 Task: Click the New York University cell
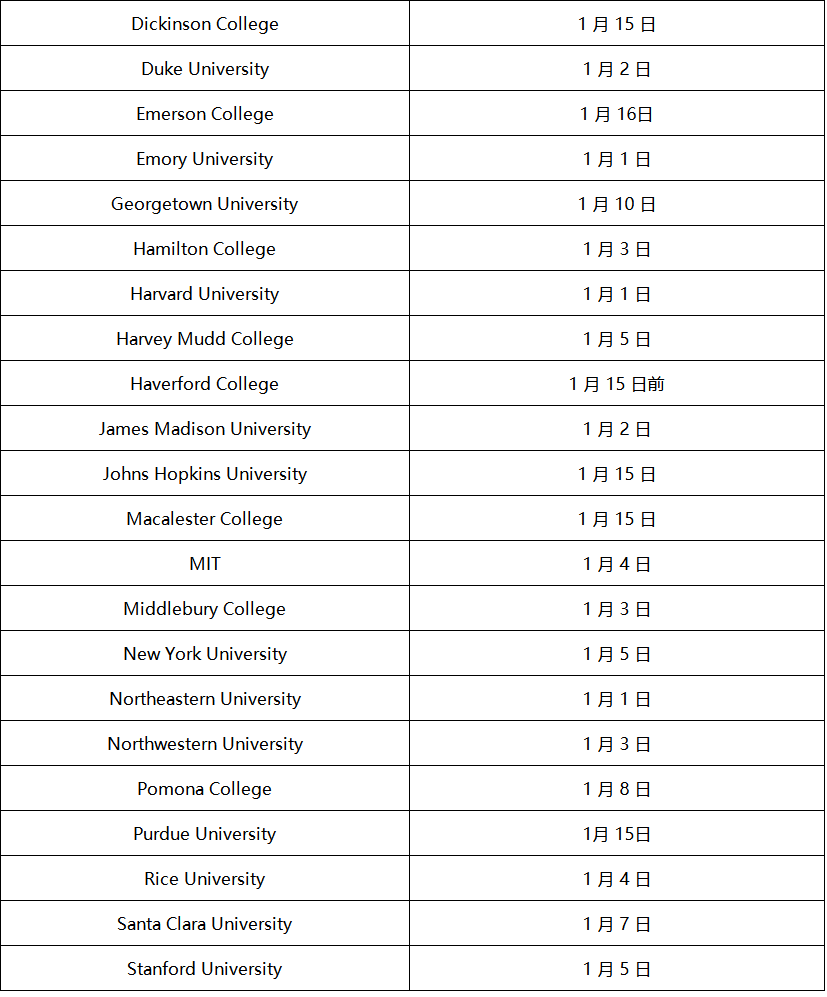pyautogui.click(x=205, y=654)
